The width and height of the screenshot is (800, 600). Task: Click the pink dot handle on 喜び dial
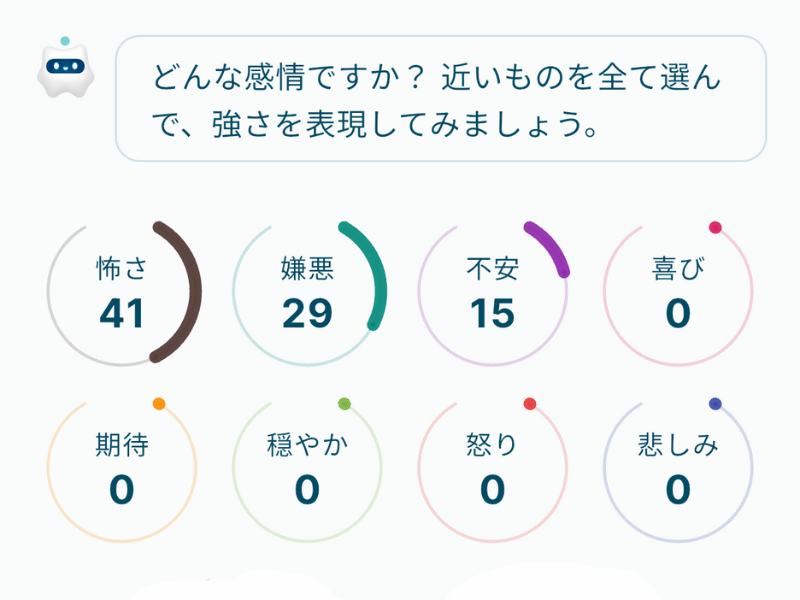pyautogui.click(x=713, y=227)
